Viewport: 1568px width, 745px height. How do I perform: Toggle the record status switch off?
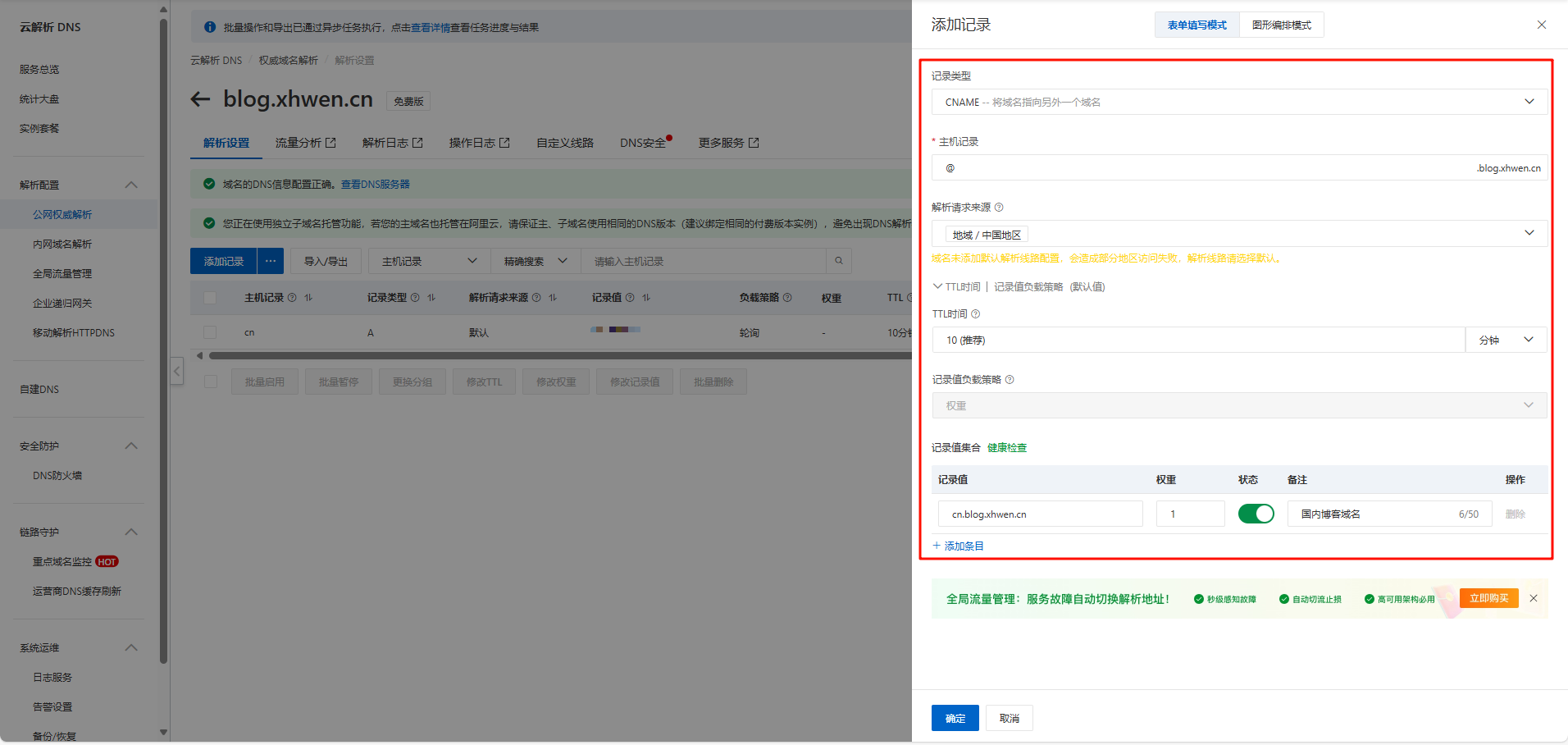tap(1256, 514)
